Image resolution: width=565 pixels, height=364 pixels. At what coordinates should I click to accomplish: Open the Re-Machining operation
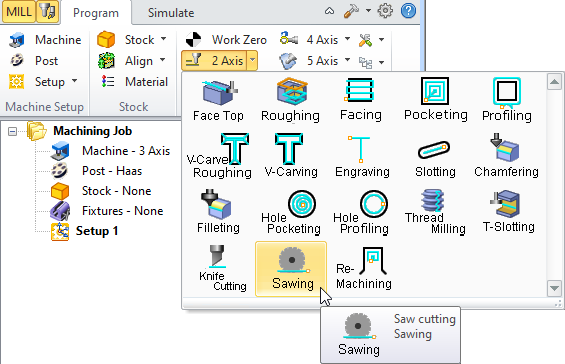point(363,268)
